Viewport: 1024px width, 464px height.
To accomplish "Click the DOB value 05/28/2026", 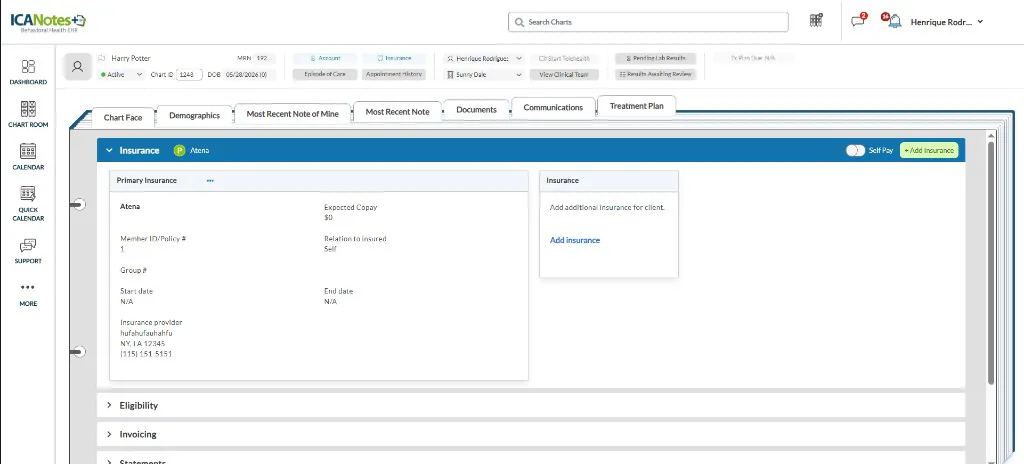I will click(246, 75).
